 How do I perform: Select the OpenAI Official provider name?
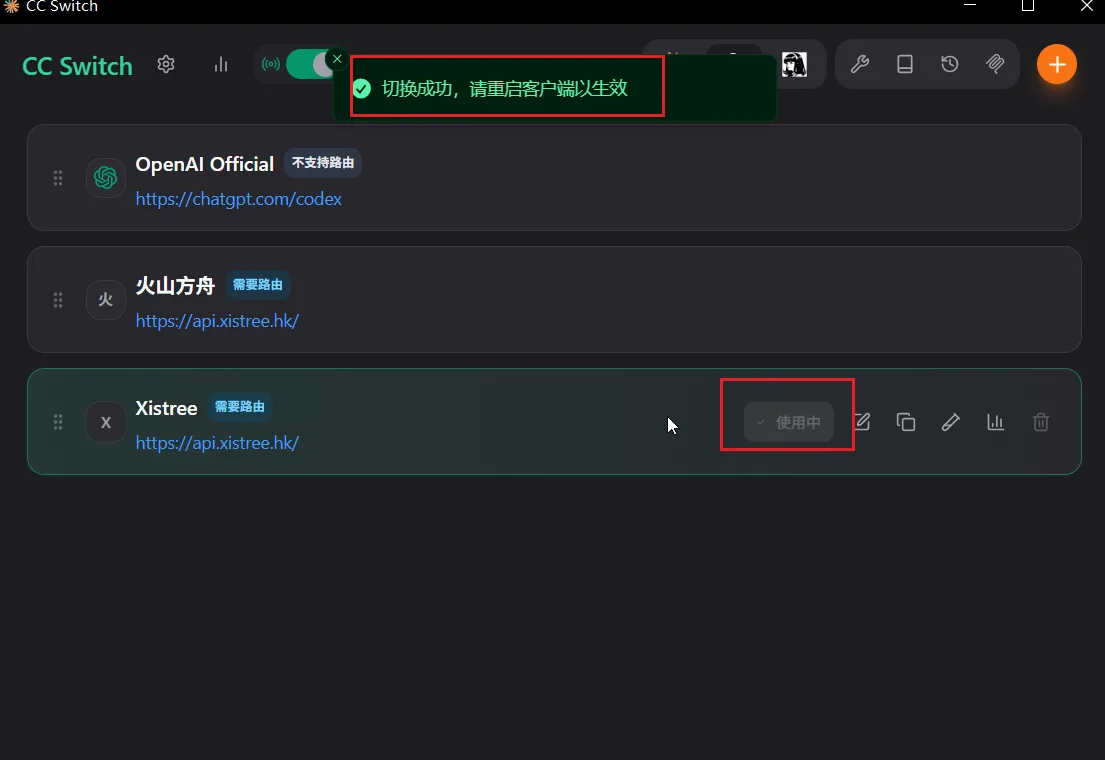[x=204, y=164]
